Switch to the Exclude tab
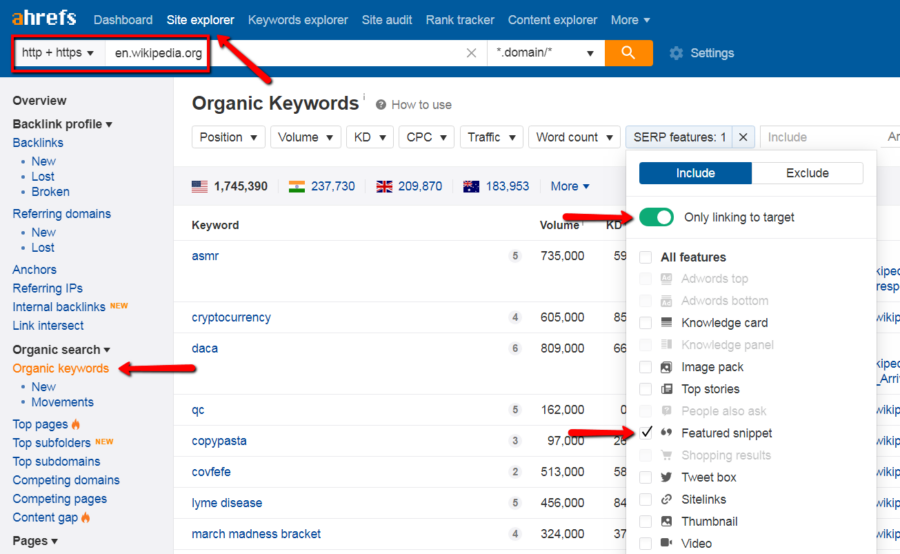This screenshot has height=554, width=900. click(807, 173)
